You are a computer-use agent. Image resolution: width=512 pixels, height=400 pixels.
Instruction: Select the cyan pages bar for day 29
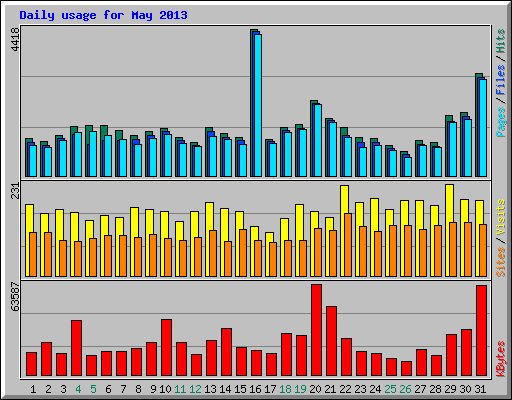pyautogui.click(x=453, y=149)
